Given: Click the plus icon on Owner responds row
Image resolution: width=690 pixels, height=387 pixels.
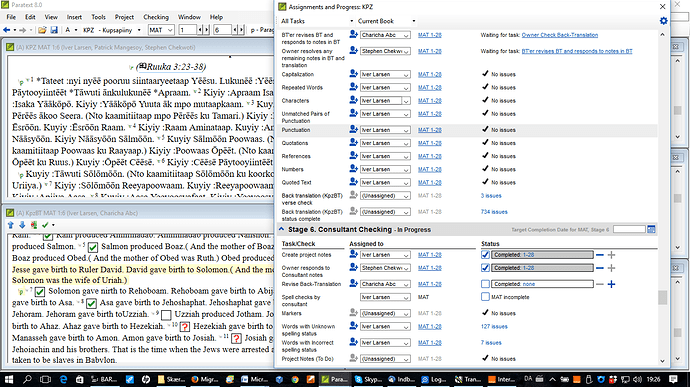Looking at the screenshot, I should (x=611, y=268).
